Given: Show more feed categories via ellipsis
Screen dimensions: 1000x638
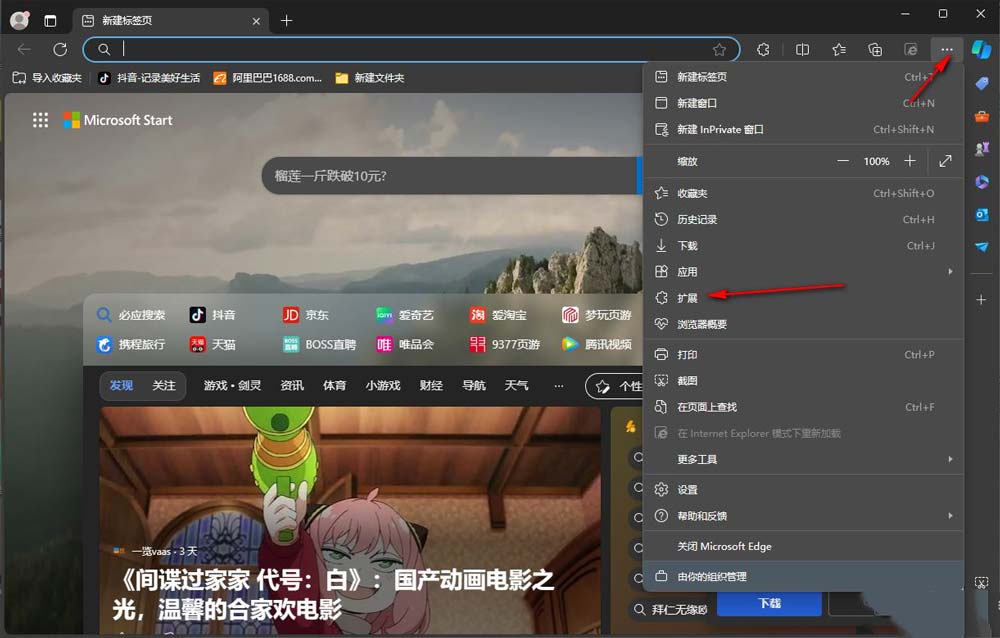Looking at the screenshot, I should point(559,385).
